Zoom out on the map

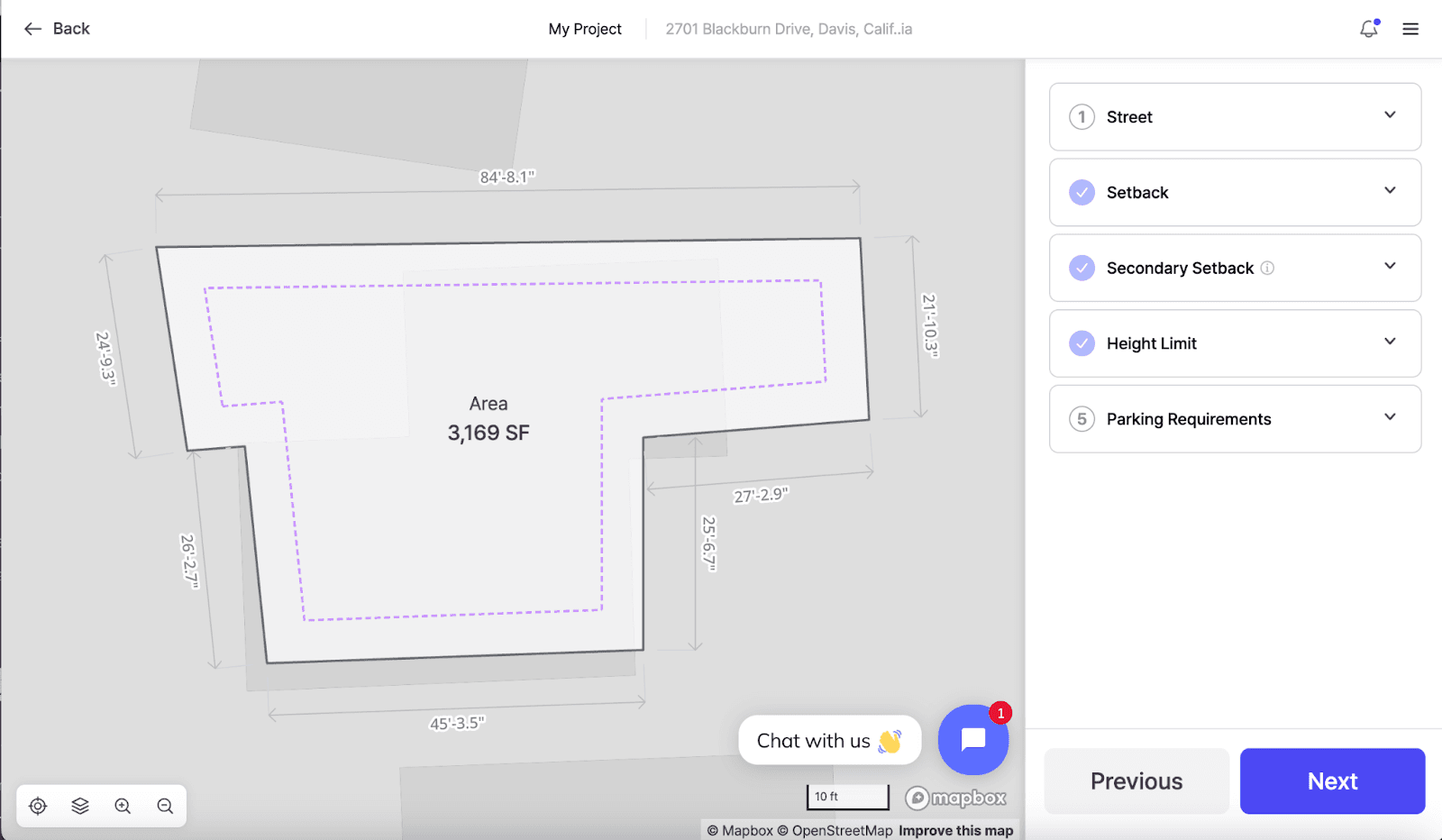(165, 806)
